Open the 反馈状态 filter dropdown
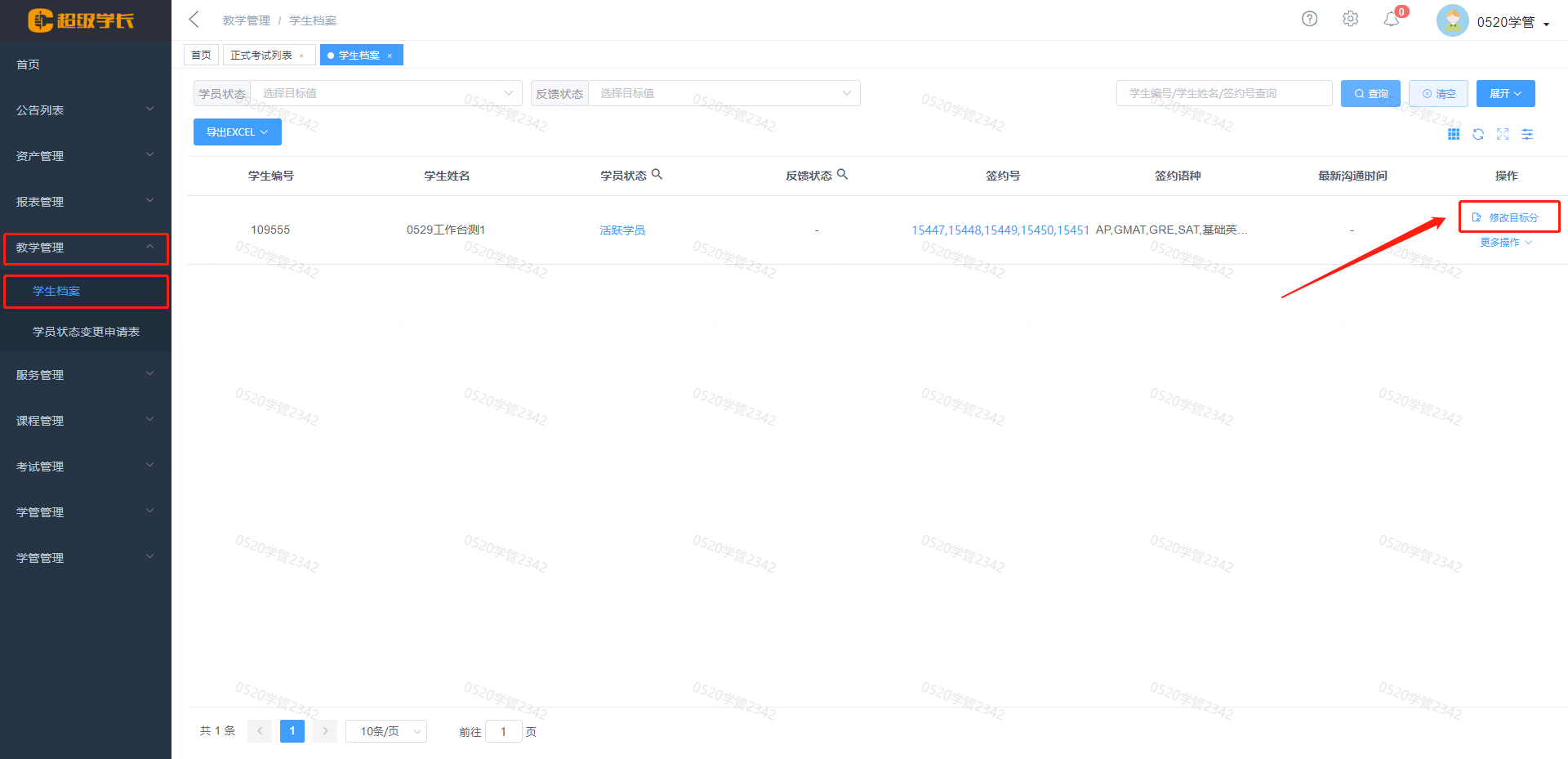Viewport: 1568px width, 759px height. (724, 93)
